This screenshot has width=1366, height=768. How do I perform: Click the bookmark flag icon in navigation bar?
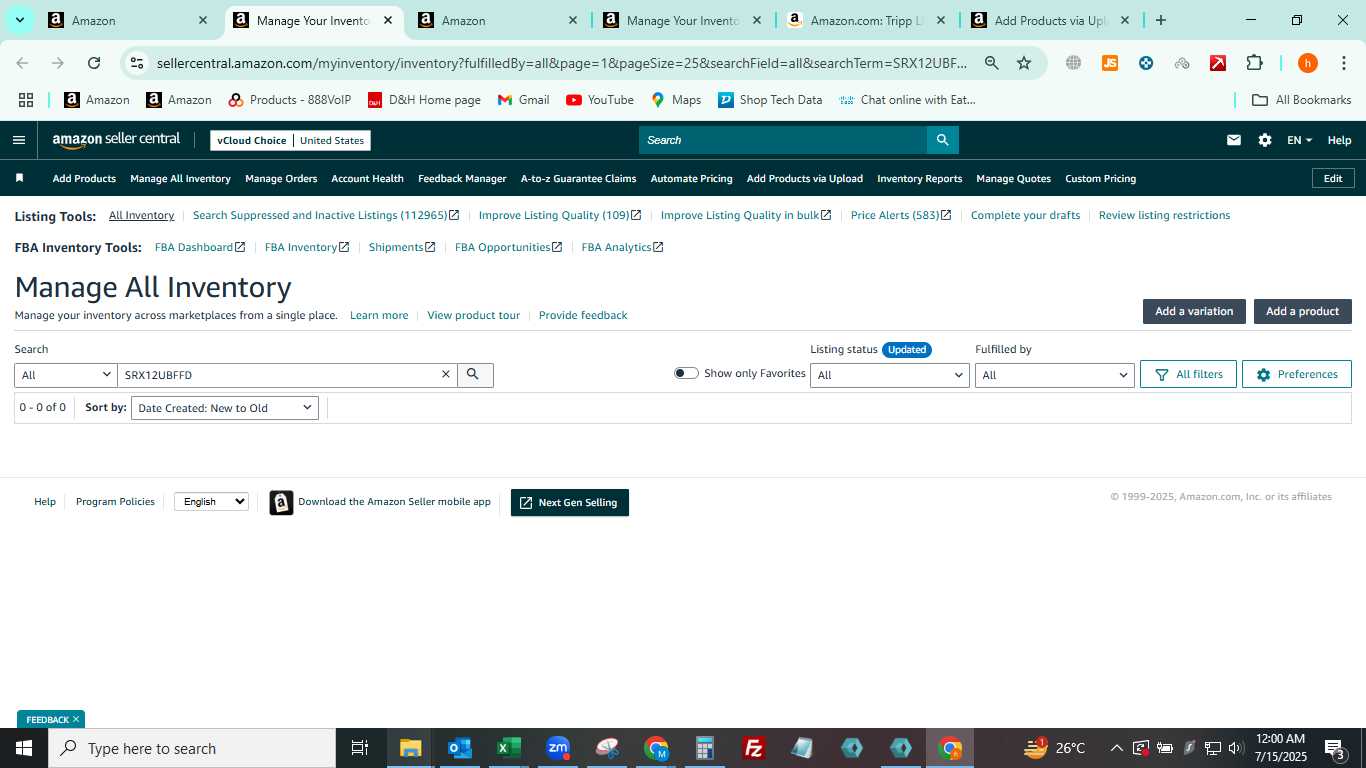[x=19, y=178]
